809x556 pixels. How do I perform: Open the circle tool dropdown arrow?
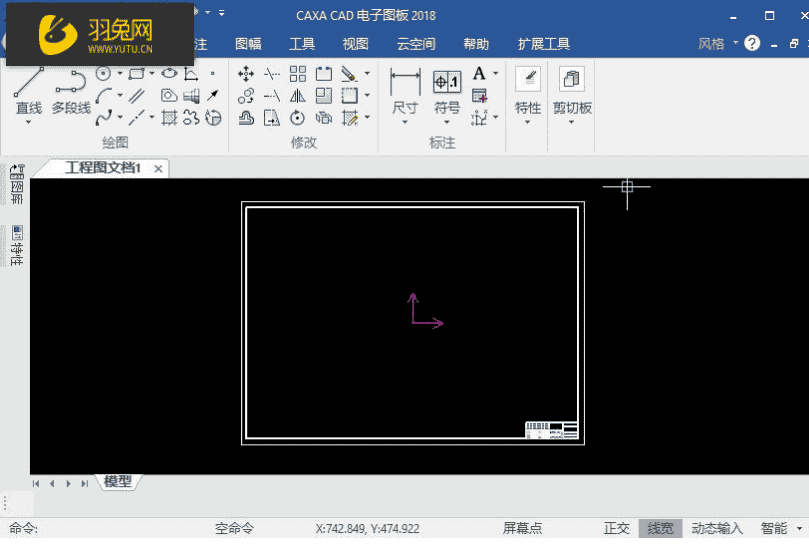pyautogui.click(x=120, y=74)
